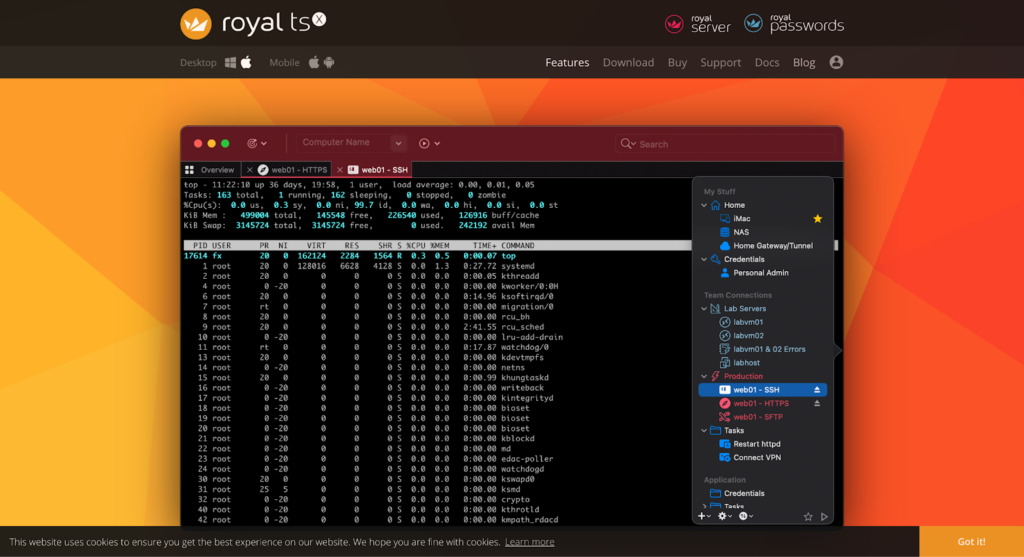Open the Download menu item
Image resolution: width=1024 pixels, height=557 pixels.
[628, 62]
